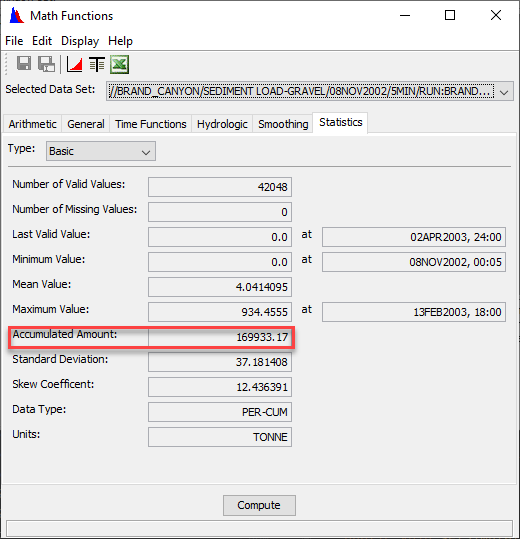Image resolution: width=520 pixels, height=539 pixels.
Task: Click the Math Functions app icon
Action: click(x=16, y=16)
